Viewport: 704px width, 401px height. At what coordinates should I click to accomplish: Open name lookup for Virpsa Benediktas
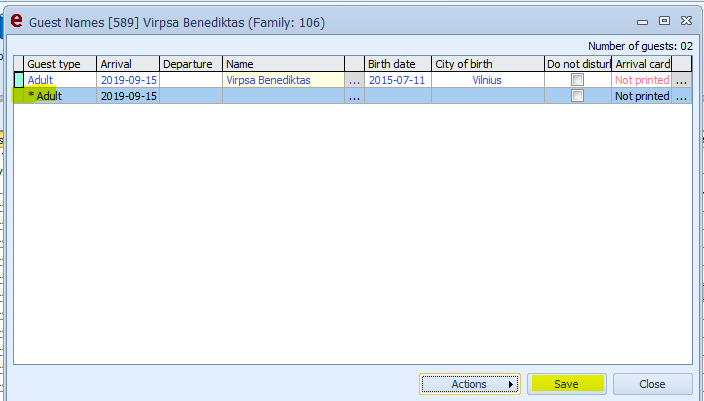(354, 80)
